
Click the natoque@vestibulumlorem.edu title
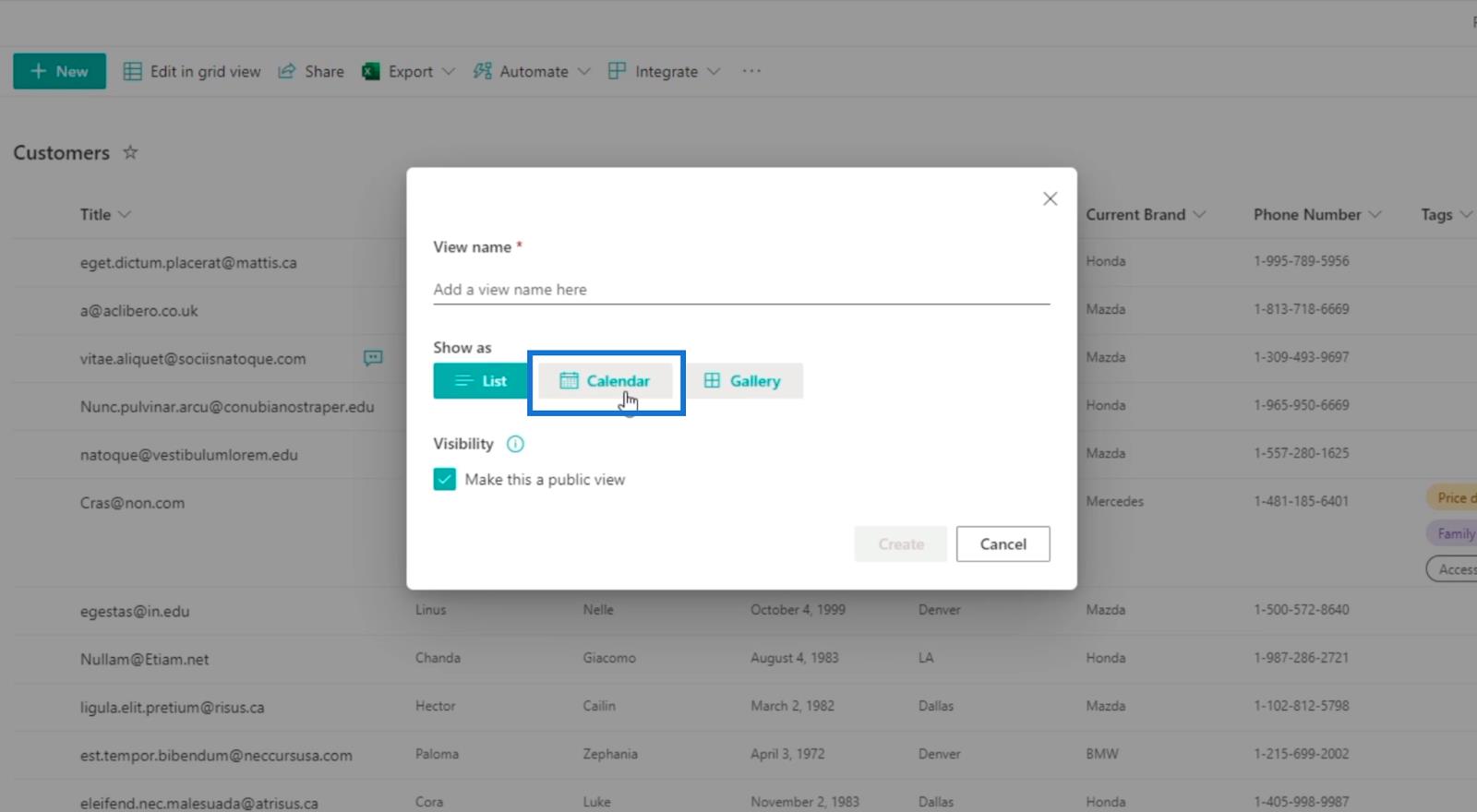188,455
